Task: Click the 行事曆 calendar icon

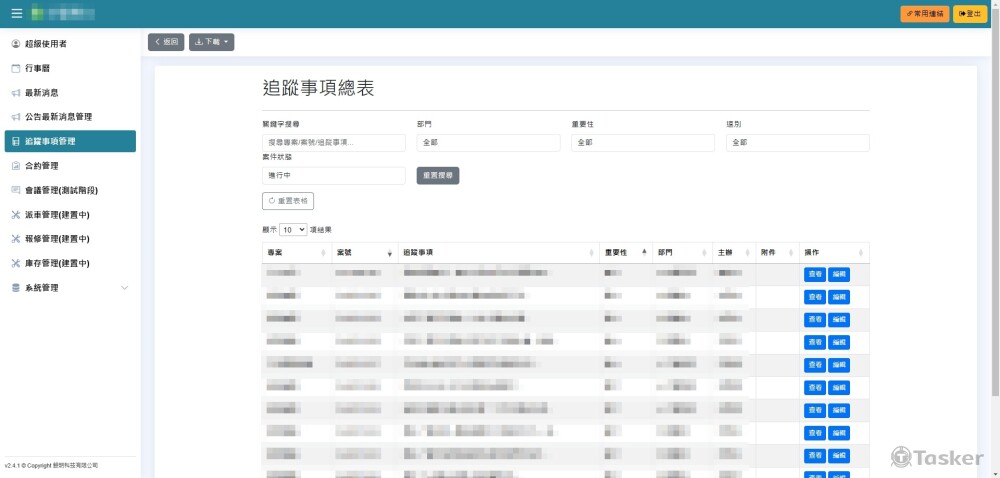Action: click(15, 68)
